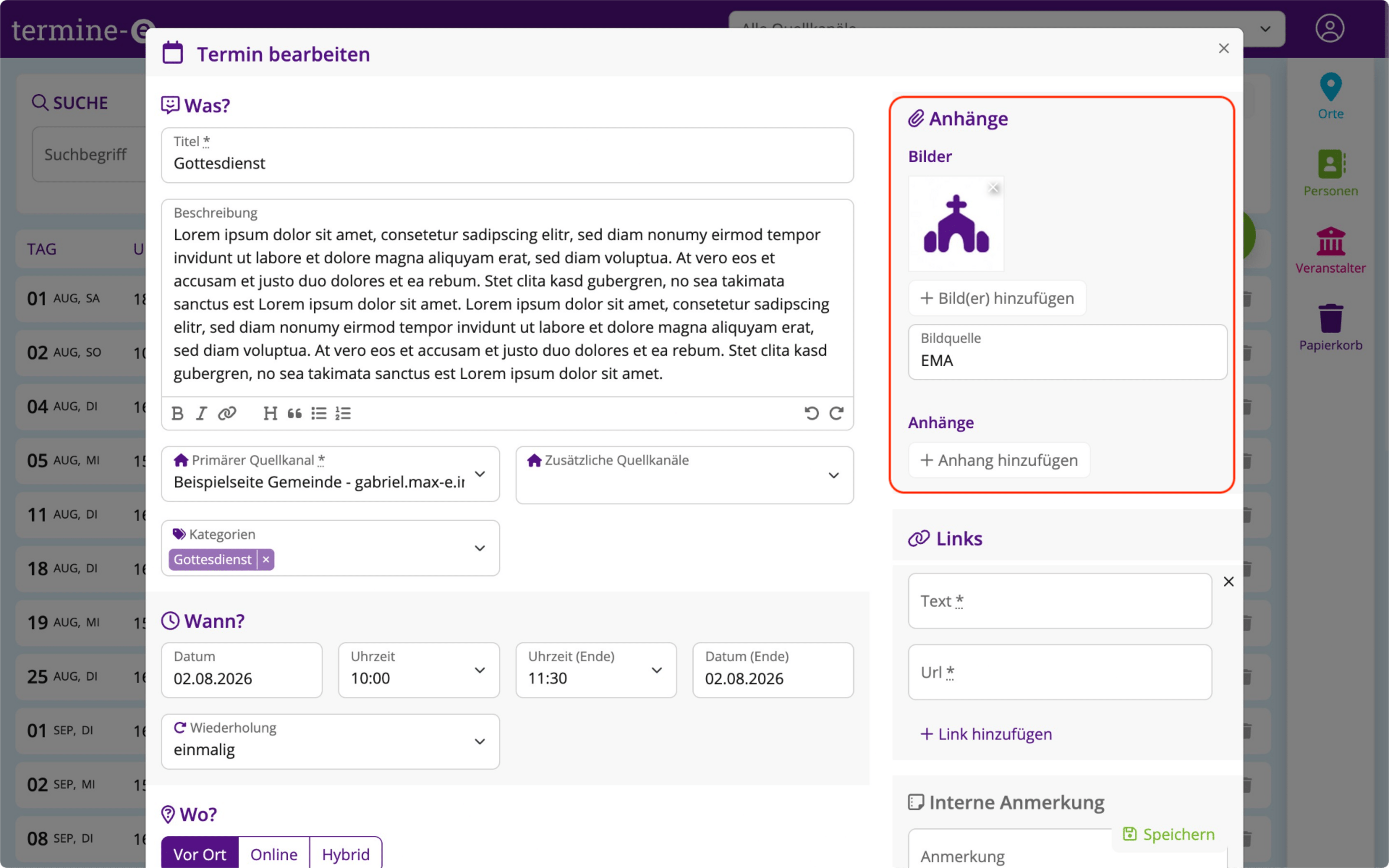The height and width of the screenshot is (868, 1389).
Task: Delete the link entry row
Action: click(1228, 582)
